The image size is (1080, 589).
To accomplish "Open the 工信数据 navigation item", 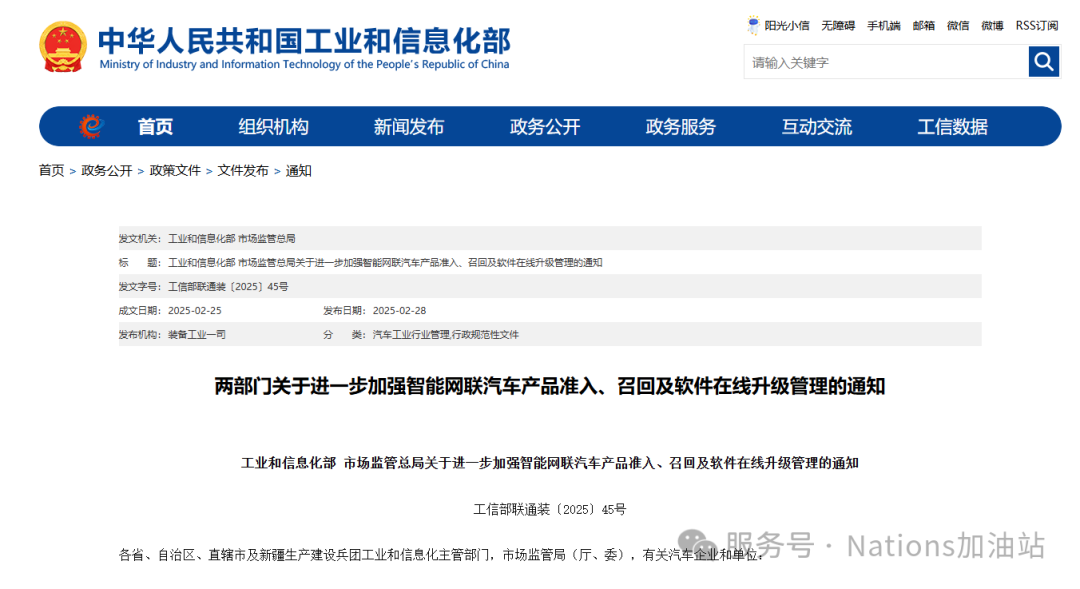I will pyautogui.click(x=952, y=127).
